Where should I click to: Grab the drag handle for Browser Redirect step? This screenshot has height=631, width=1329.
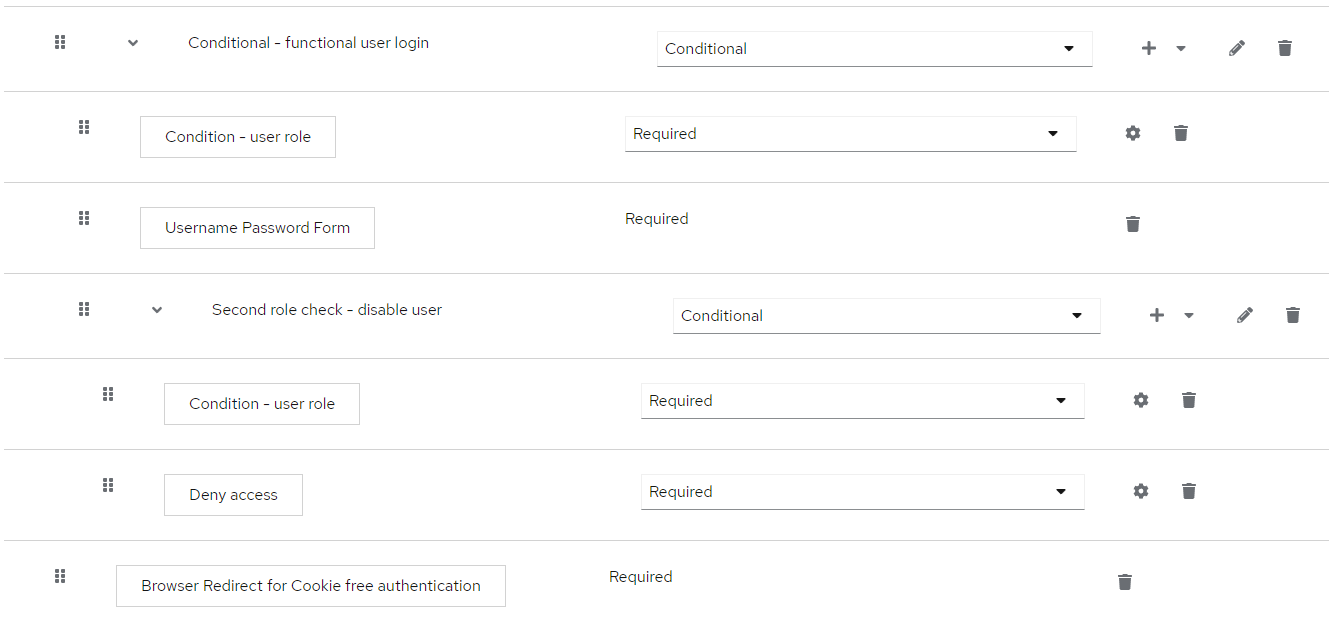(60, 576)
